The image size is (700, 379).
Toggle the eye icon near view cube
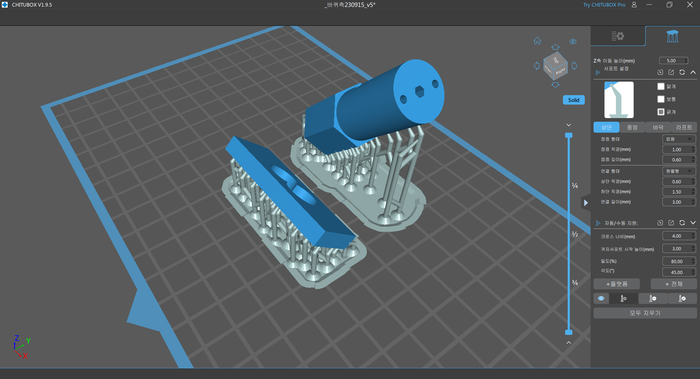coord(573,42)
